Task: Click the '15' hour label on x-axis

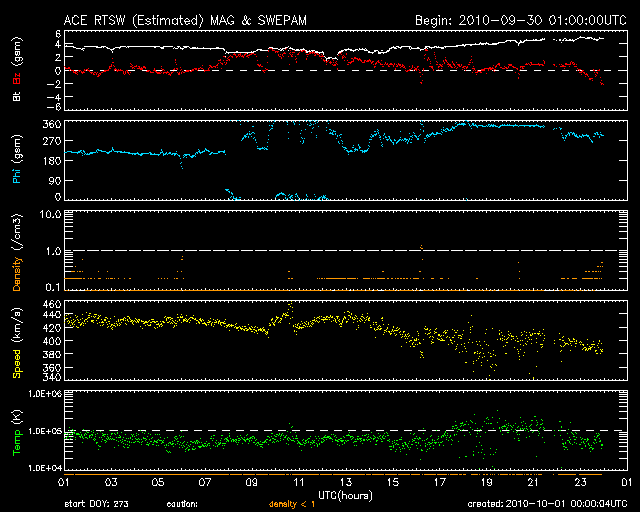Action: [393, 483]
